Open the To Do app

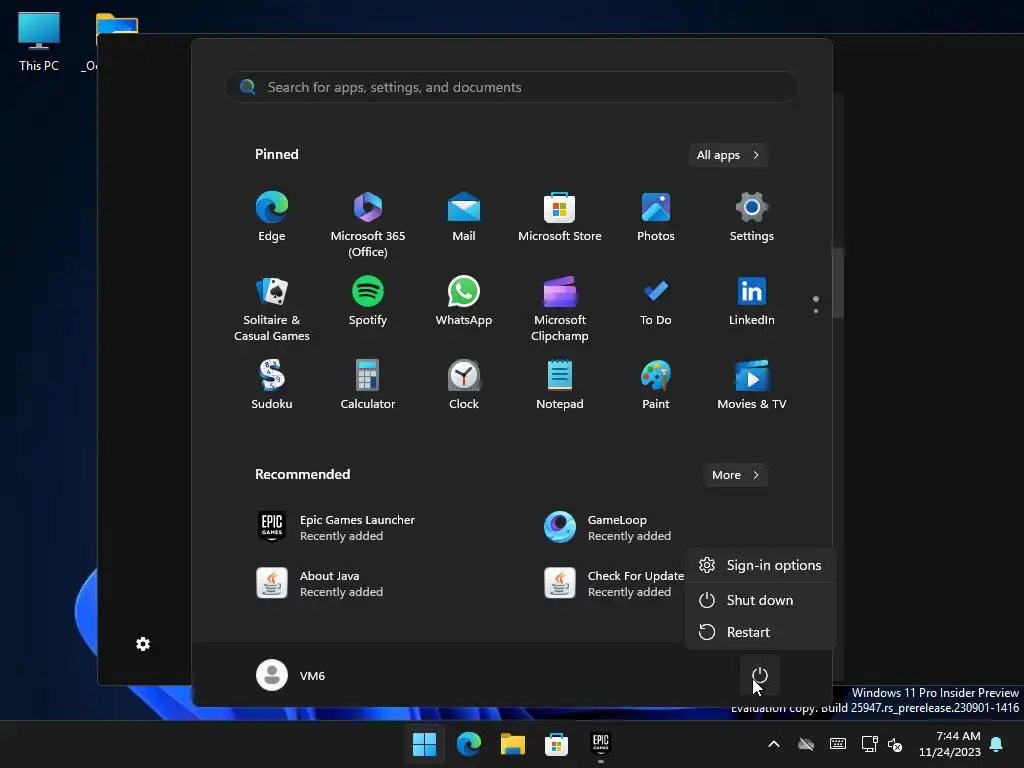656,302
